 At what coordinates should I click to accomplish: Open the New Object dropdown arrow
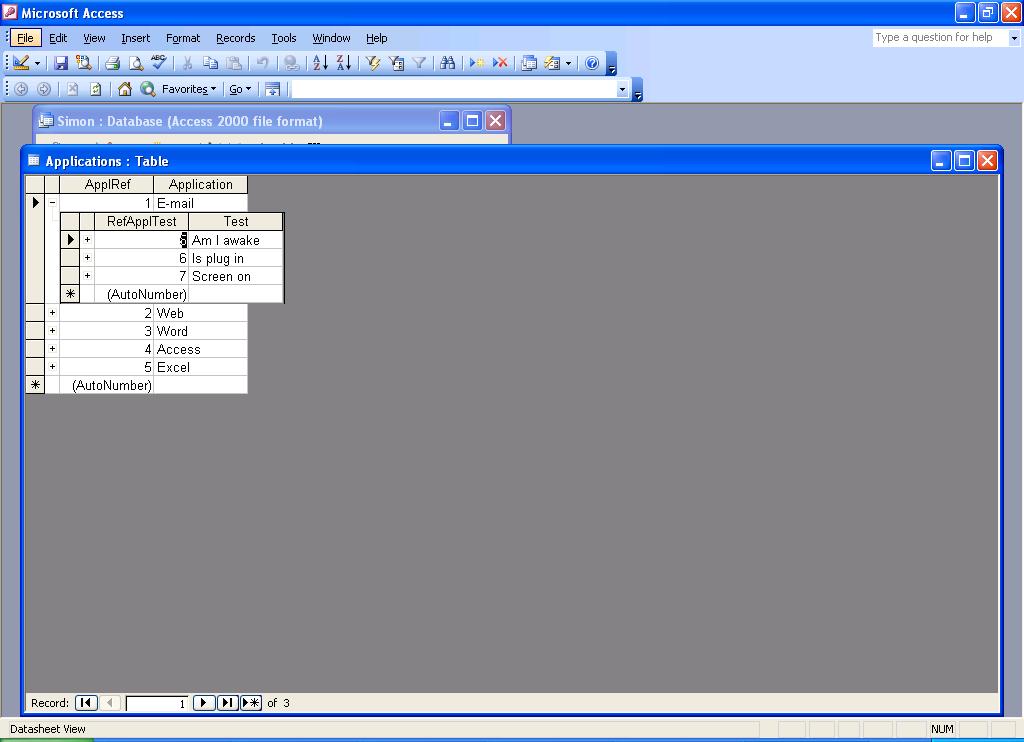(568, 63)
